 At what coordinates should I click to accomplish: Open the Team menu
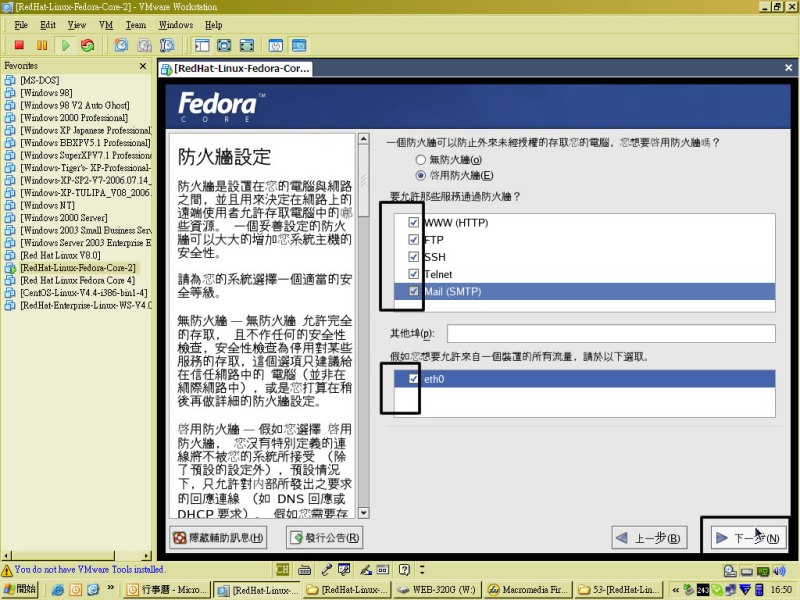point(136,25)
